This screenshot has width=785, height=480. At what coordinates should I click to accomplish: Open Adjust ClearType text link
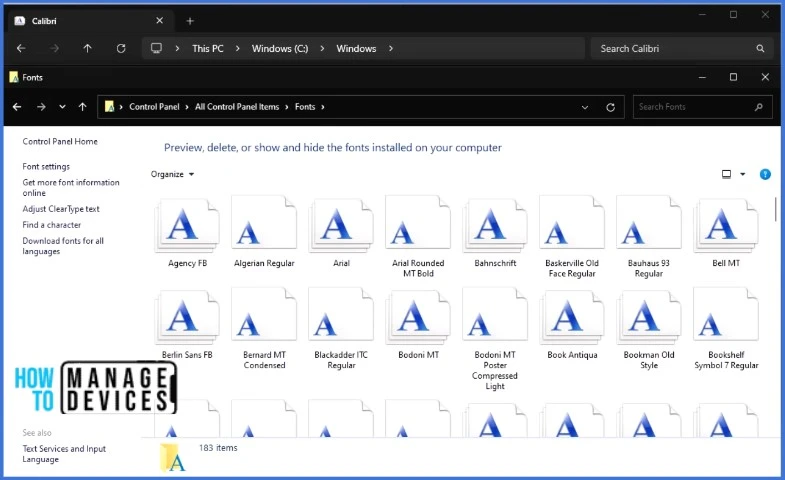click(61, 209)
